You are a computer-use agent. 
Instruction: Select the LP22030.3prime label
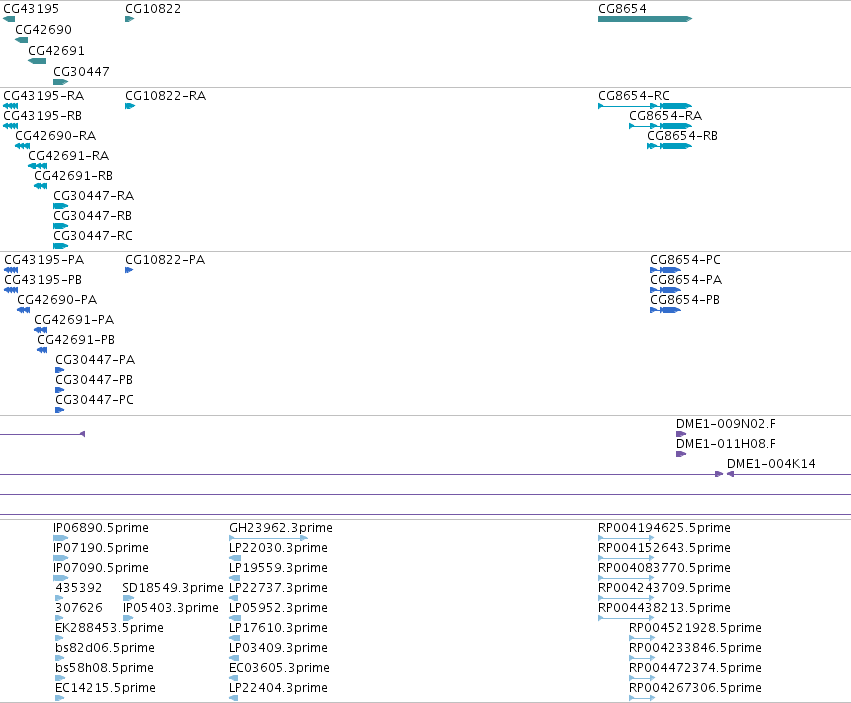coord(278,548)
